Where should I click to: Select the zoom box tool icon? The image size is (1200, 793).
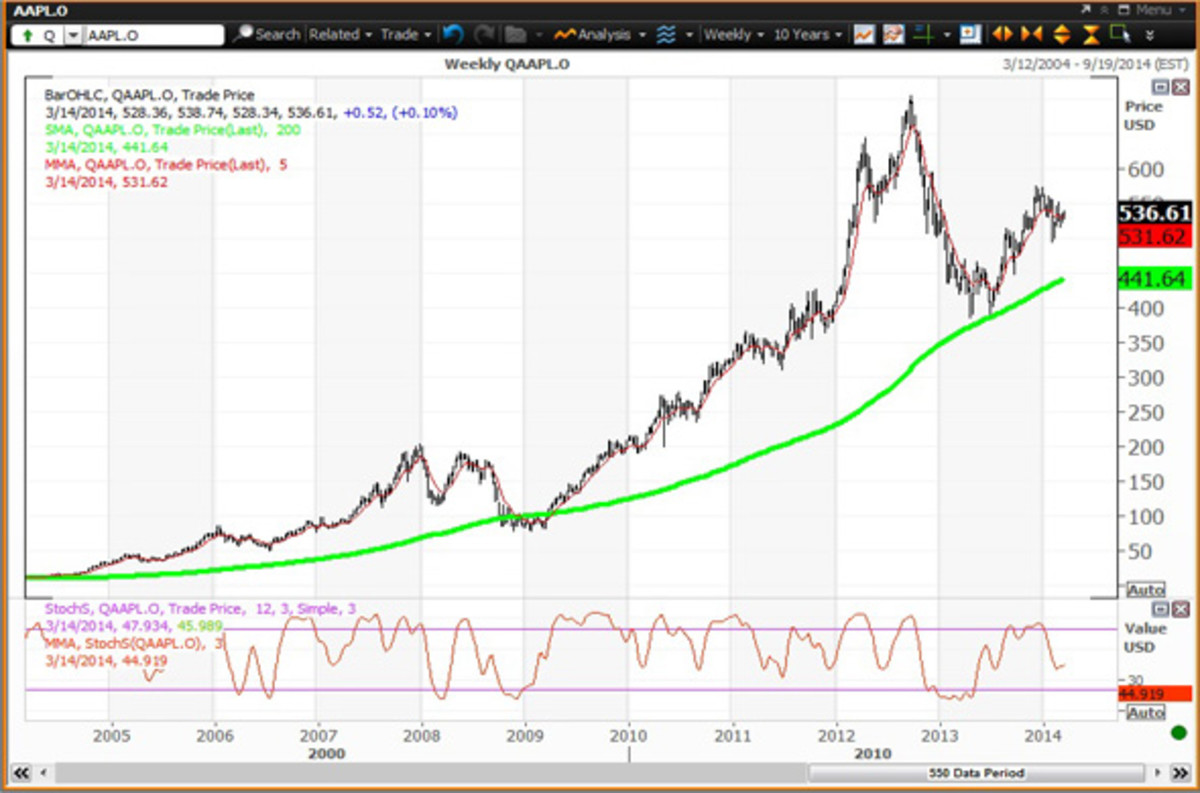click(1118, 34)
